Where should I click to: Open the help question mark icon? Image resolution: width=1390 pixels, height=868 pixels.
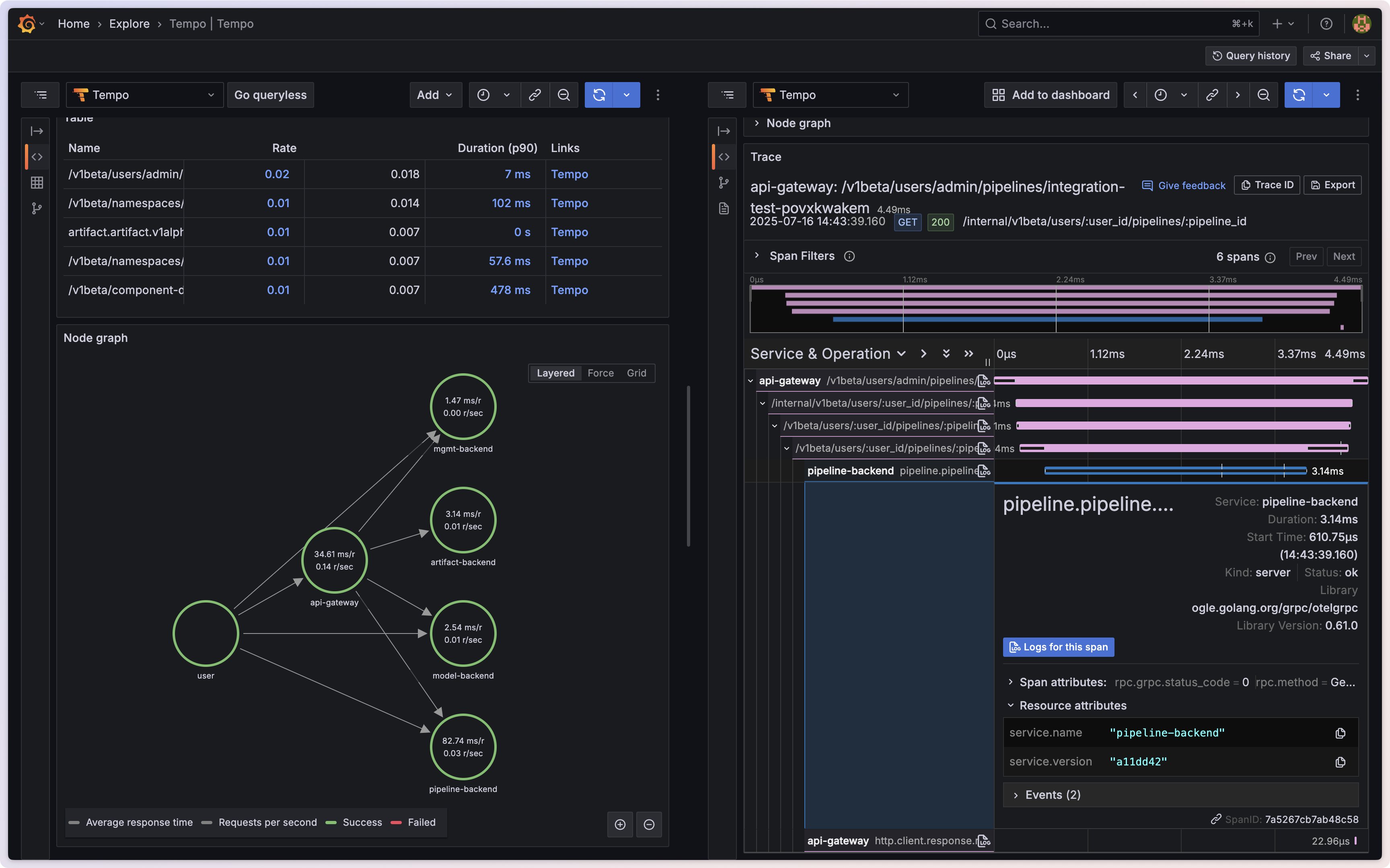1326,24
